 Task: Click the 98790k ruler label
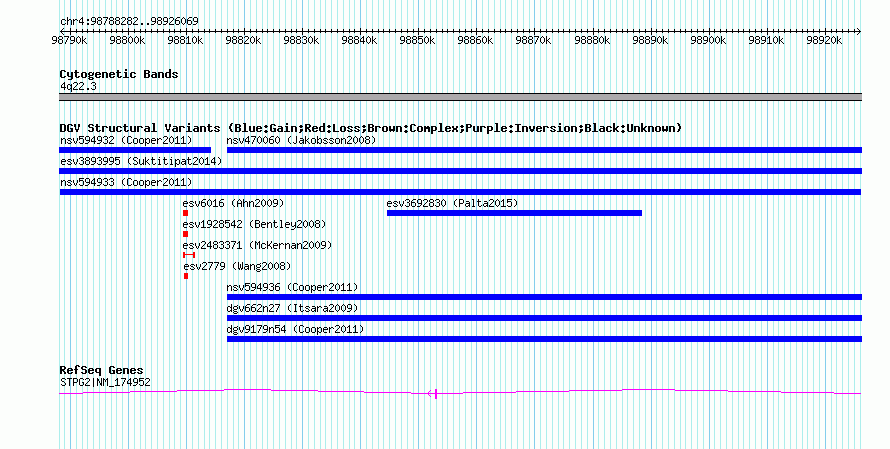point(69,40)
